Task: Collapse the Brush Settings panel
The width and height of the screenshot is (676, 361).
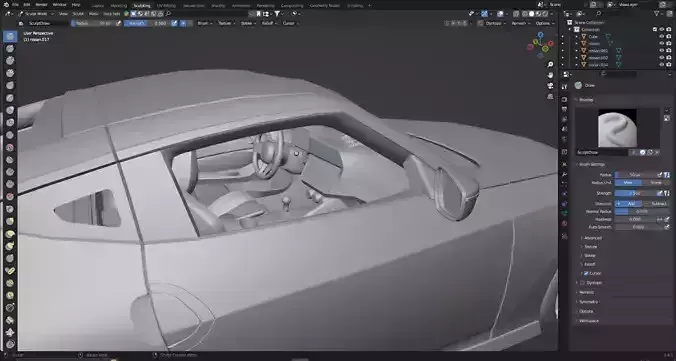Action: coord(591,165)
